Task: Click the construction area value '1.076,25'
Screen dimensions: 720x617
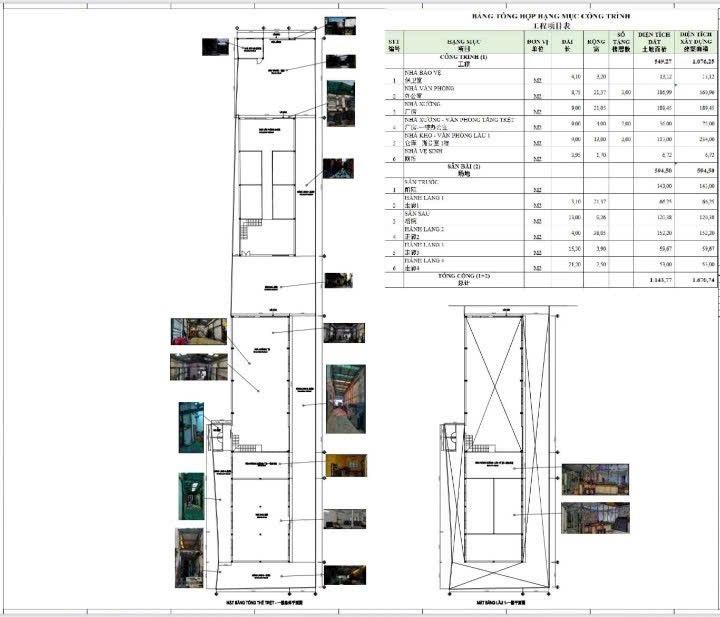Action: [x=703, y=61]
